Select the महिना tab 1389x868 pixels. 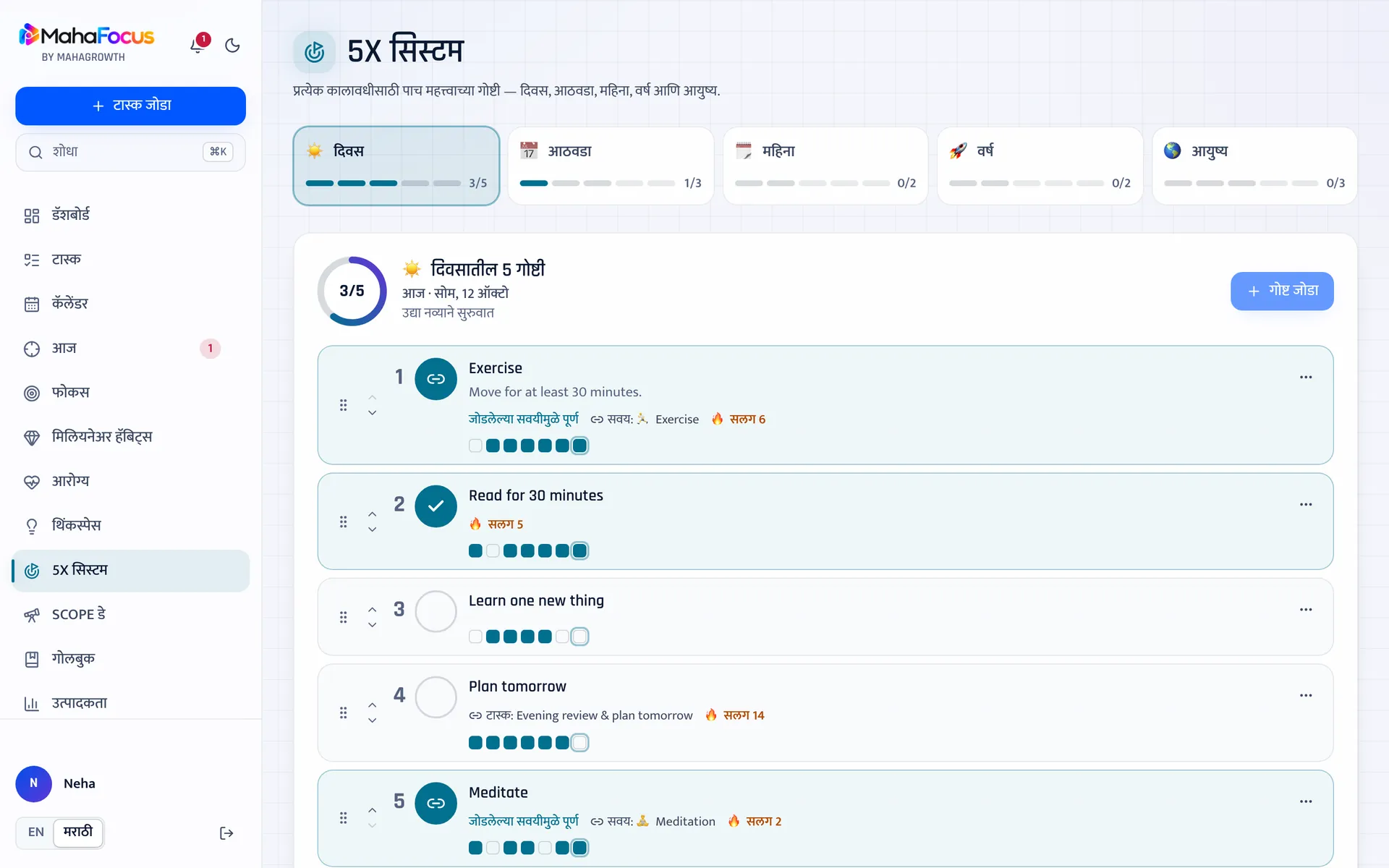point(825,166)
